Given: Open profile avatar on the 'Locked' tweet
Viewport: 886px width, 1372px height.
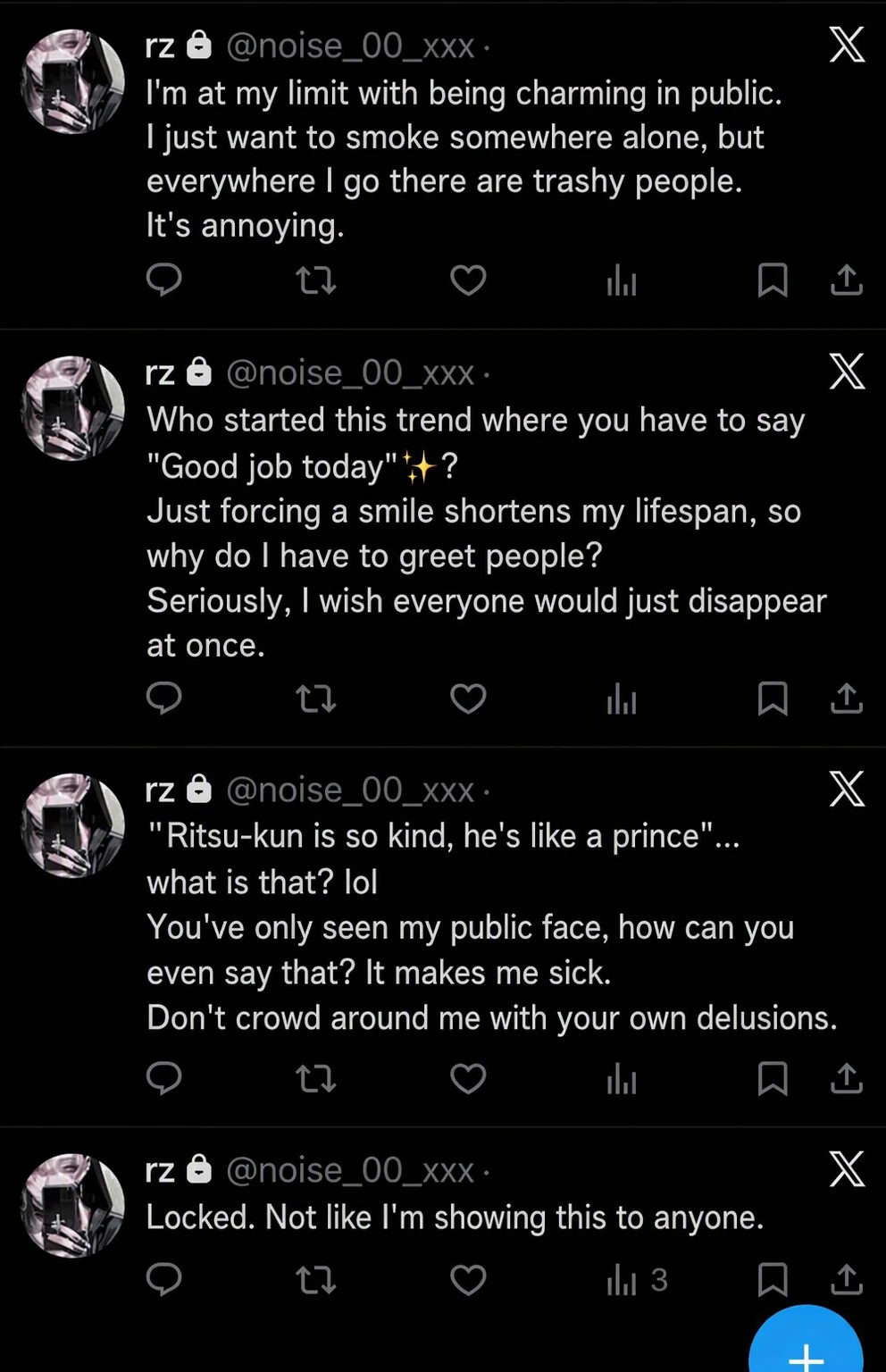Looking at the screenshot, I should coord(73,1205).
